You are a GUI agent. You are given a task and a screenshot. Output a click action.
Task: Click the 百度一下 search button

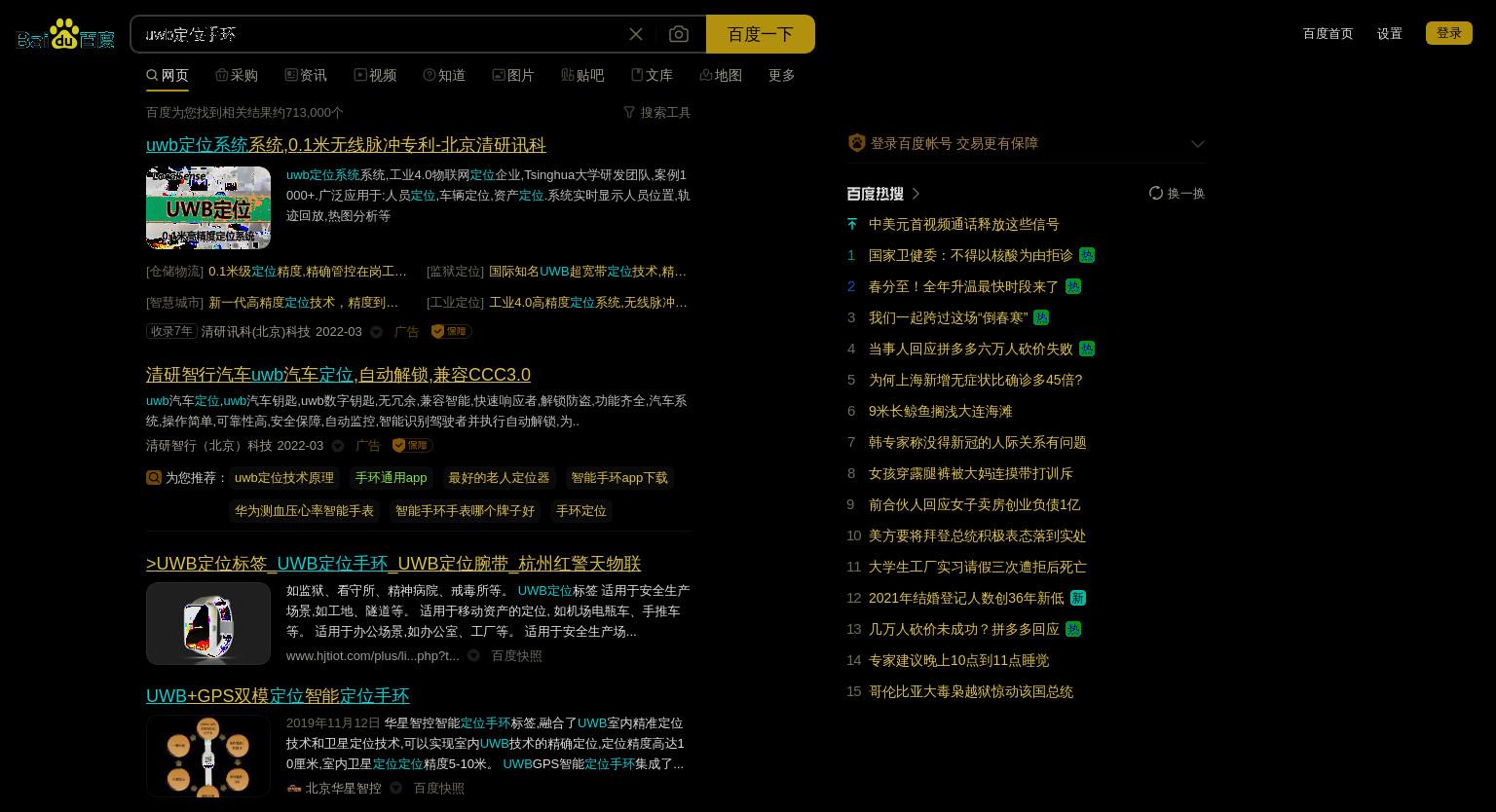coord(761,34)
